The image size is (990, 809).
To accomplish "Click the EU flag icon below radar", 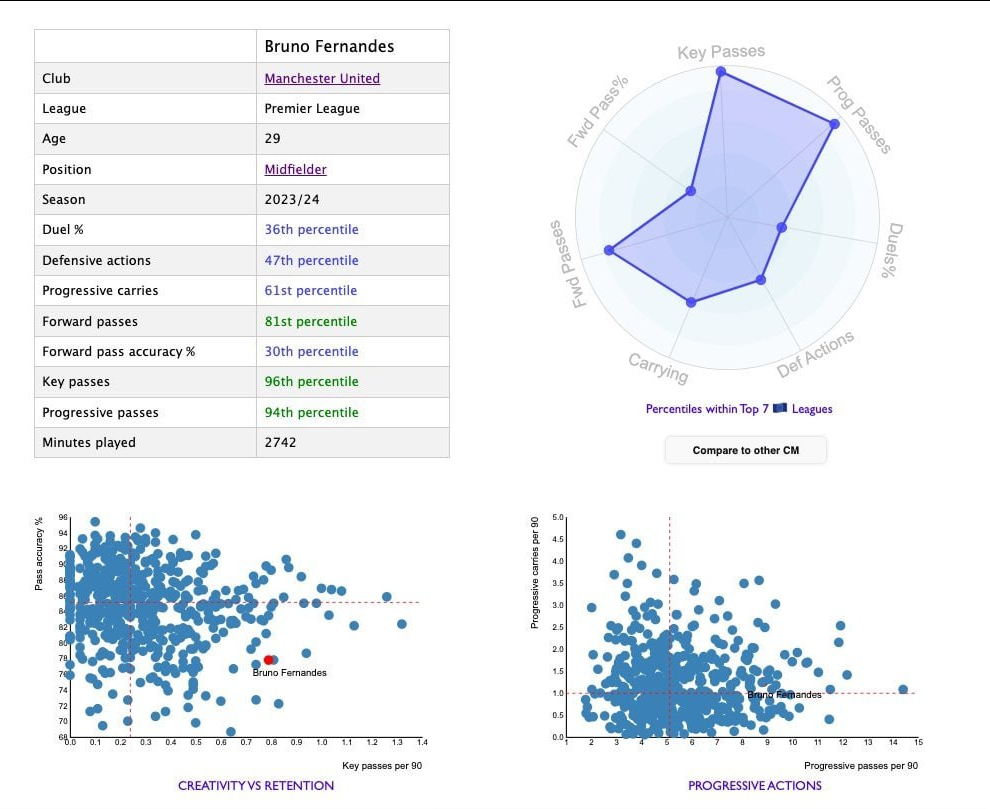I will 779,408.
